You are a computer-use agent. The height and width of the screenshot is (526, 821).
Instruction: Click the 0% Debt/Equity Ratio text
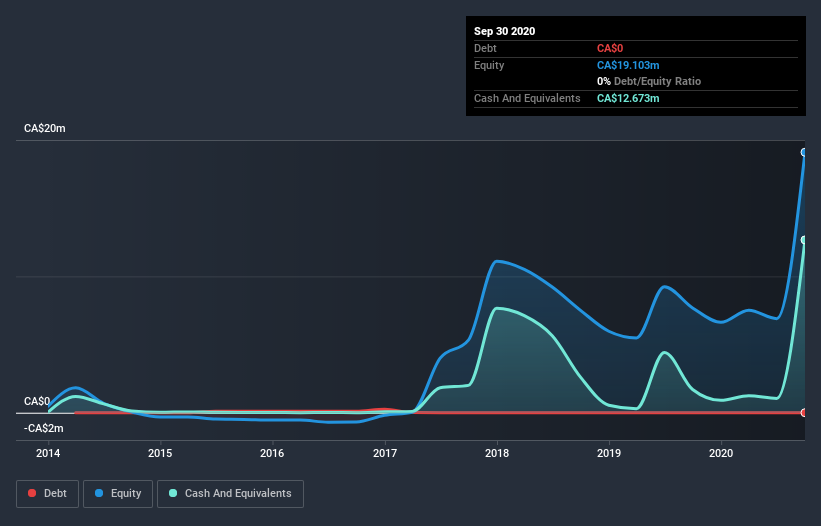coord(649,82)
